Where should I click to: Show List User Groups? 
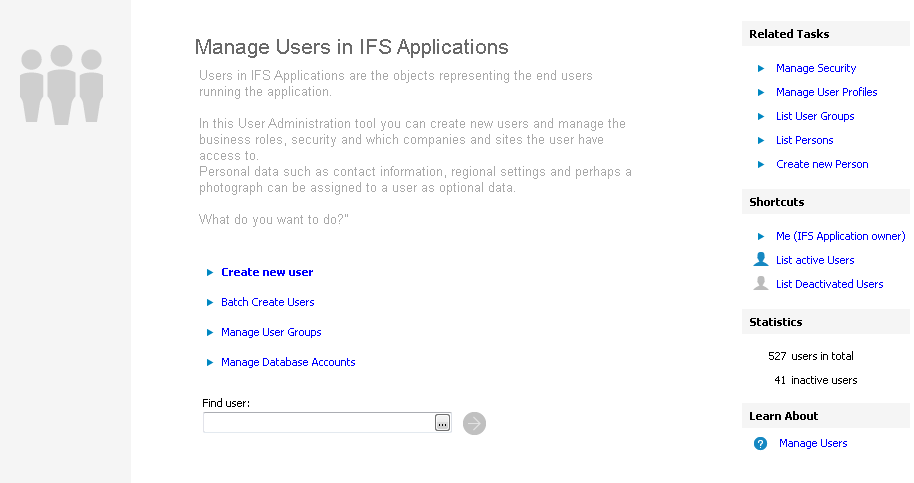(815, 116)
